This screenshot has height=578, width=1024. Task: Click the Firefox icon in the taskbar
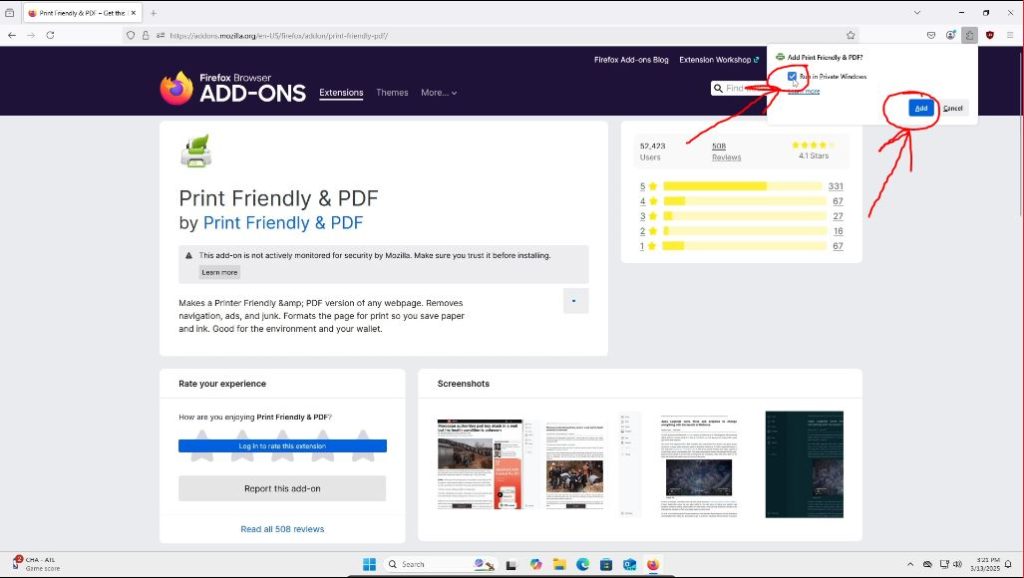point(653,564)
